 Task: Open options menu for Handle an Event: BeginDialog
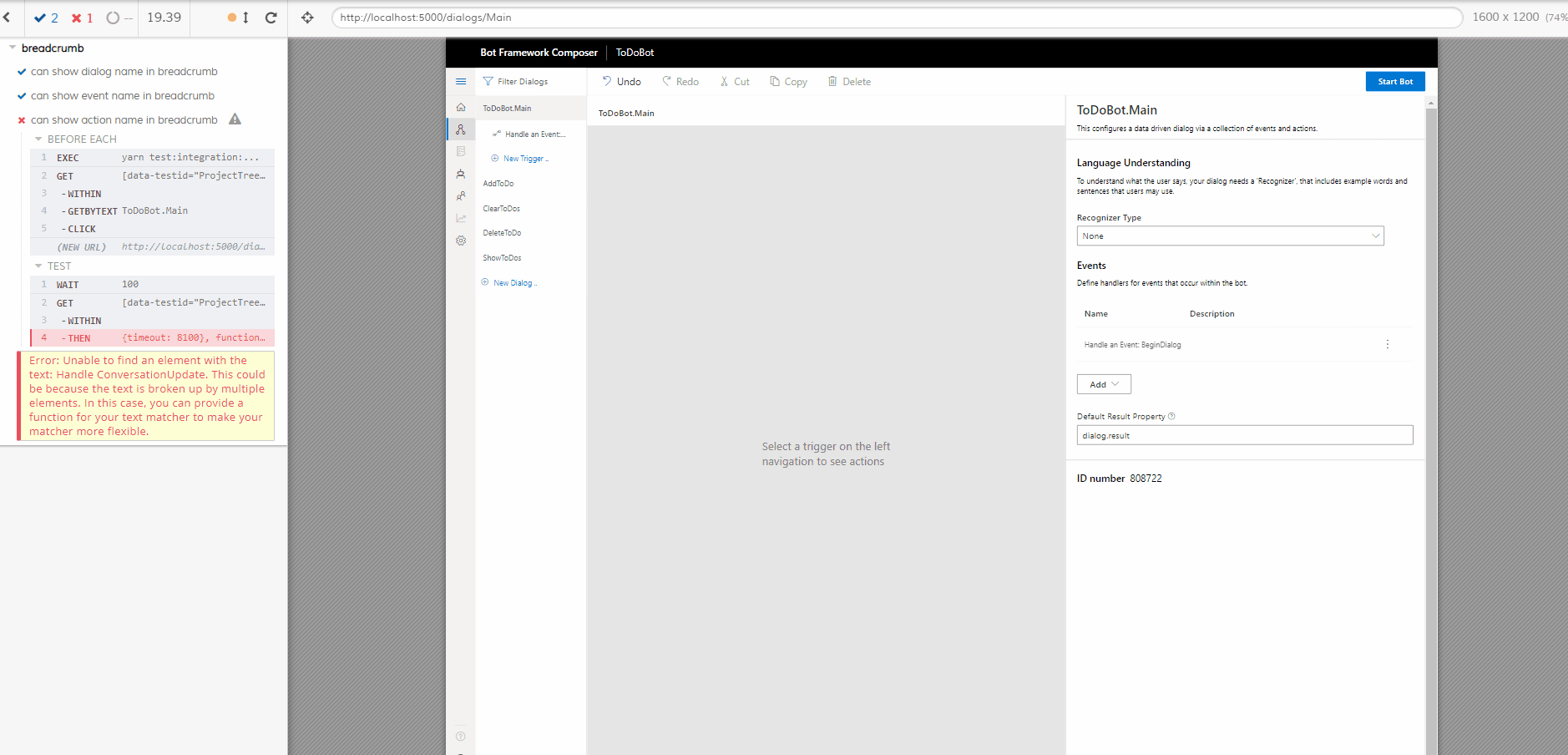click(1387, 343)
